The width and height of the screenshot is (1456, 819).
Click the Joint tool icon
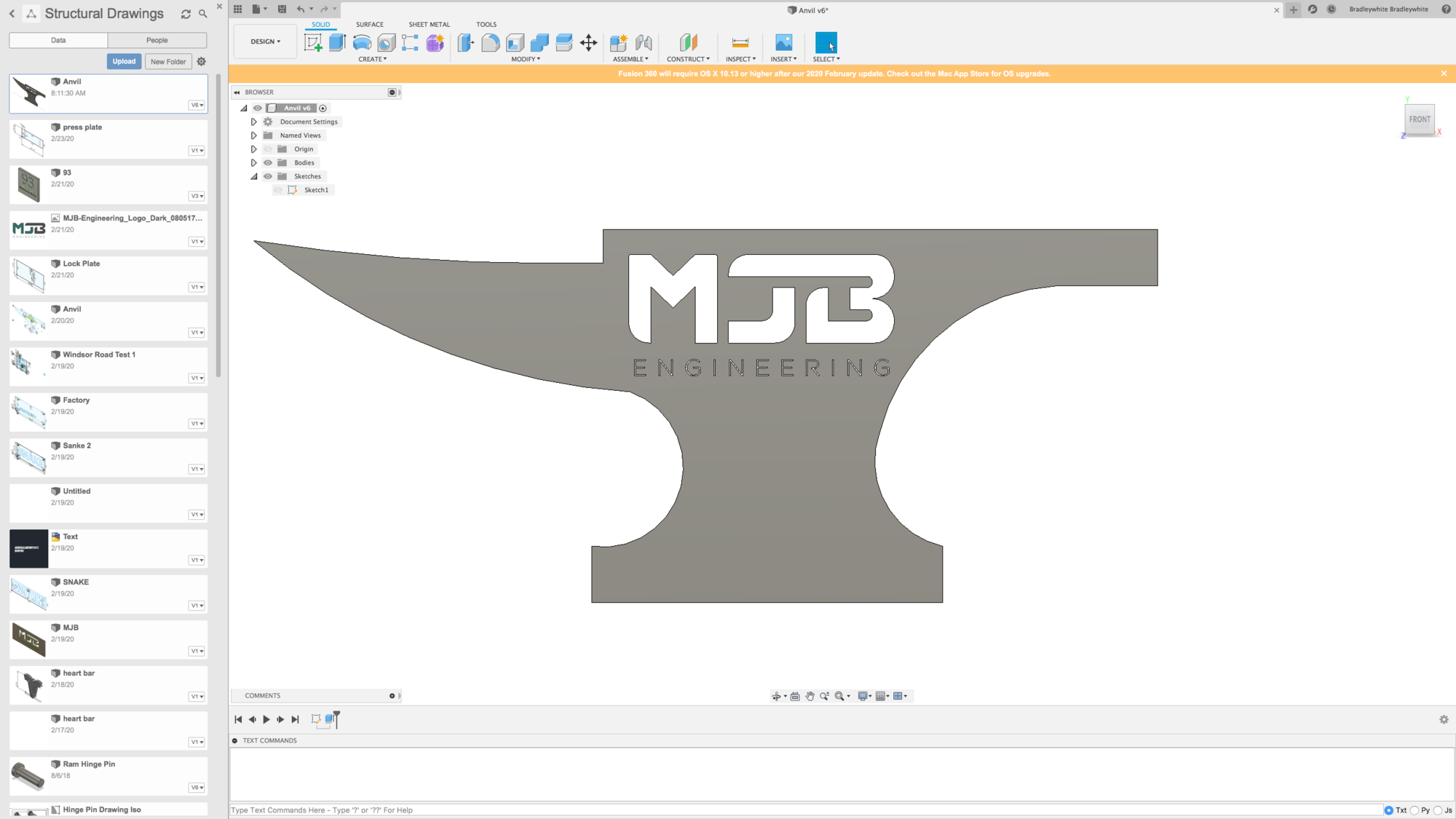tap(644, 43)
